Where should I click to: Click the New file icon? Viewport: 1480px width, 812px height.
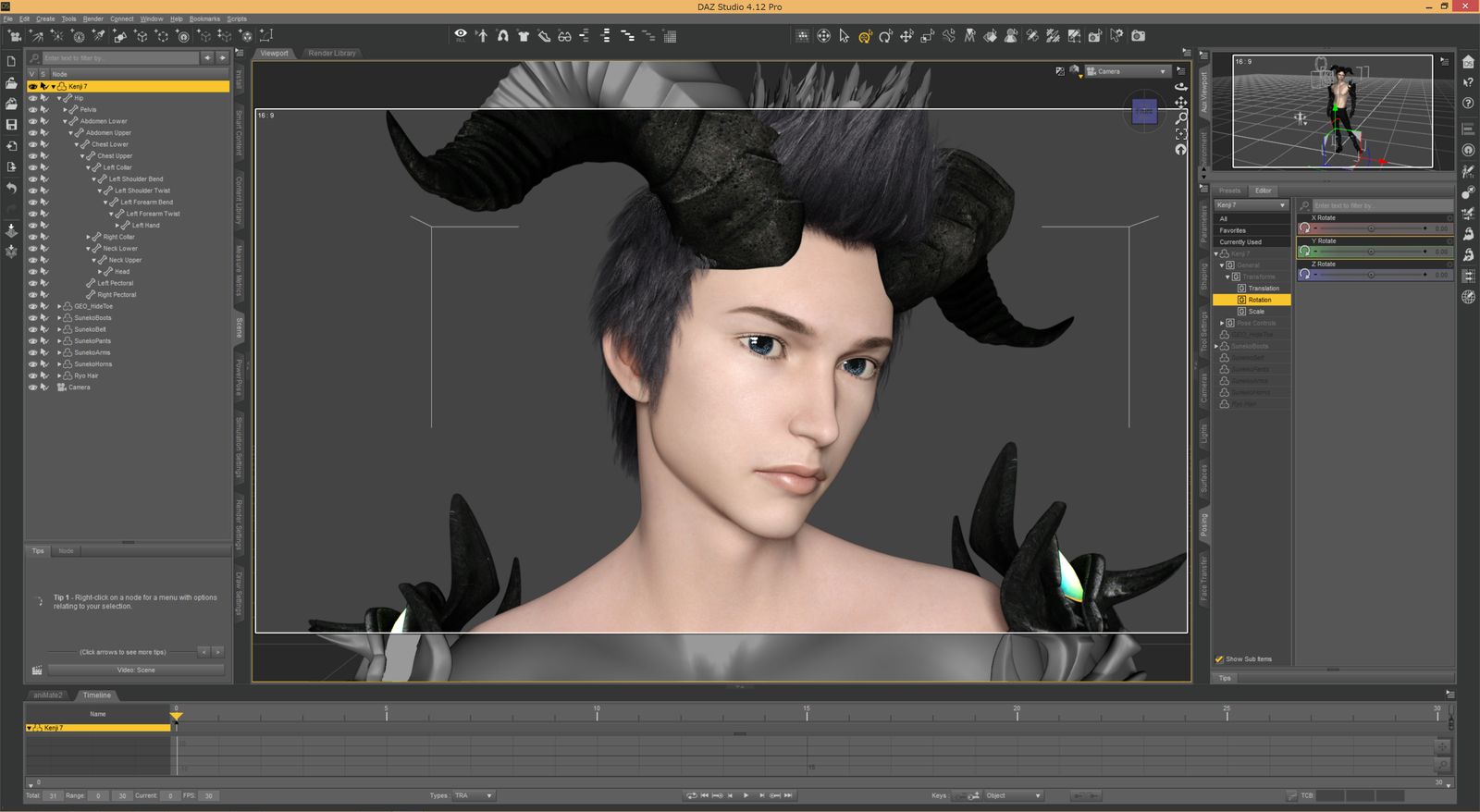pos(11,61)
